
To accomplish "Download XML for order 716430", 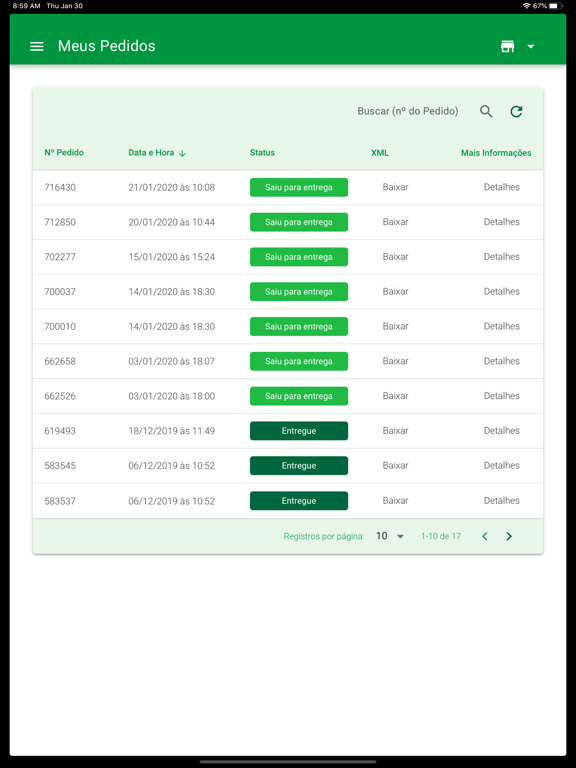I will click(x=395, y=187).
